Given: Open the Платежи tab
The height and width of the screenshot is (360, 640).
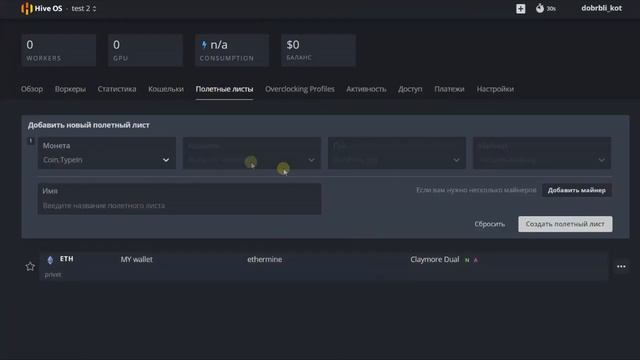Looking at the screenshot, I should coord(449,89).
